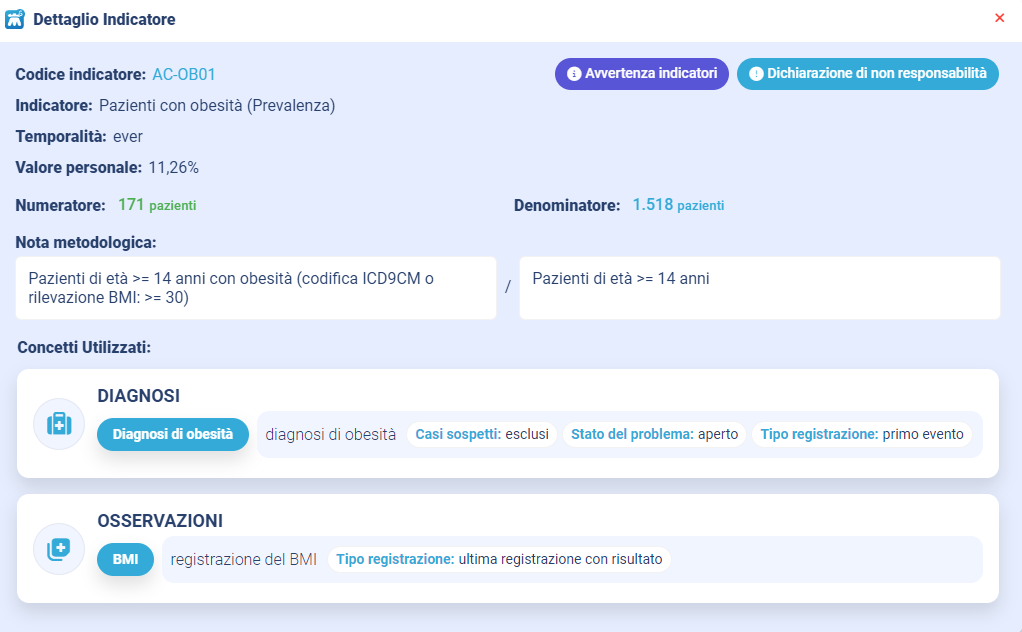Screen dimensions: 1022x632
Task: Select the BMI concept pill
Action: [x=125, y=560]
